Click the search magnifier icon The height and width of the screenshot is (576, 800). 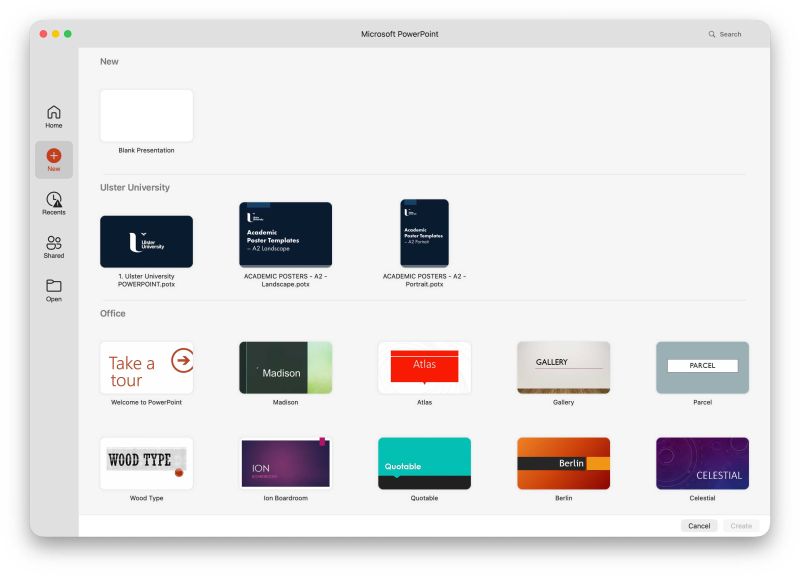(x=712, y=34)
